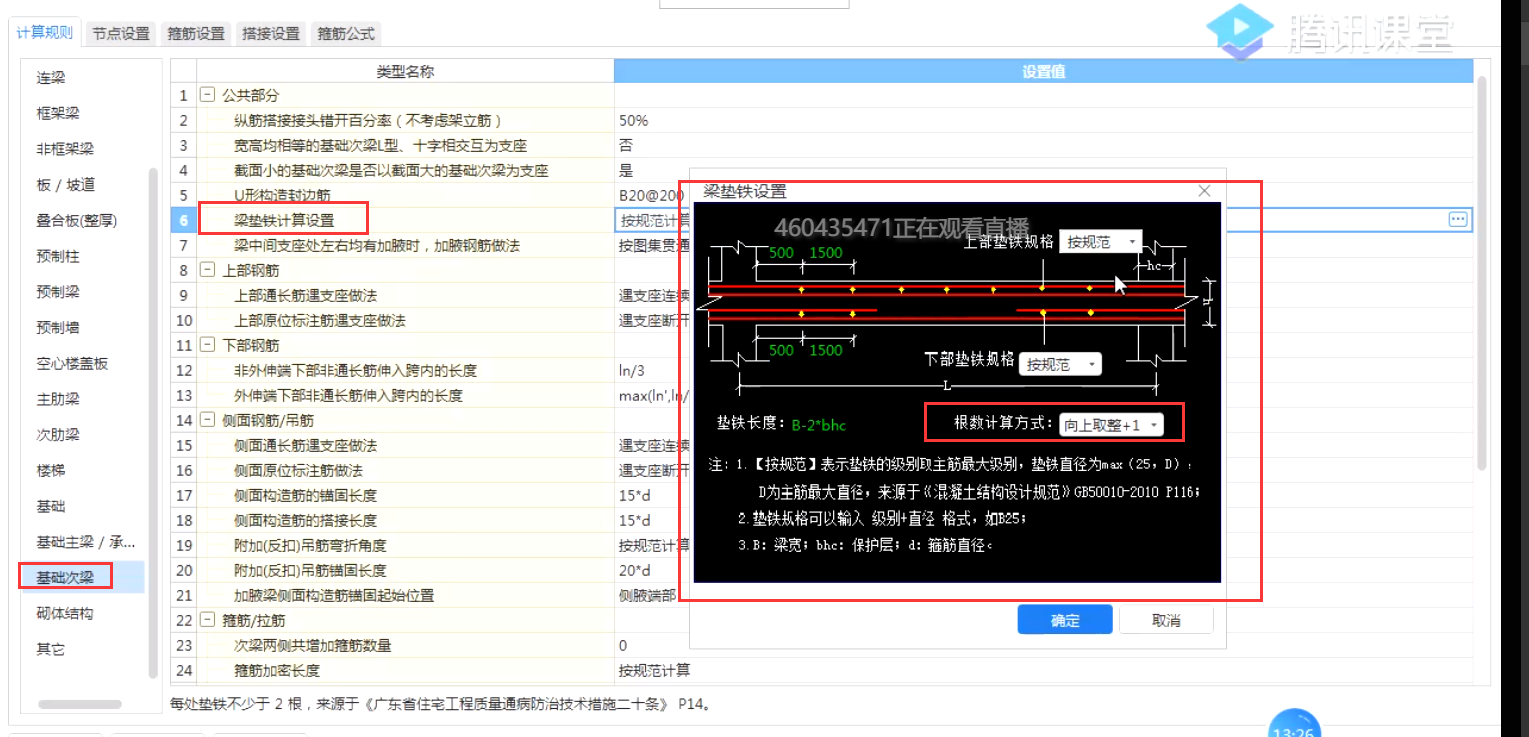Collapse the 侧面钢筋/吊筋 section
The width and height of the screenshot is (1529, 737).
207,420
